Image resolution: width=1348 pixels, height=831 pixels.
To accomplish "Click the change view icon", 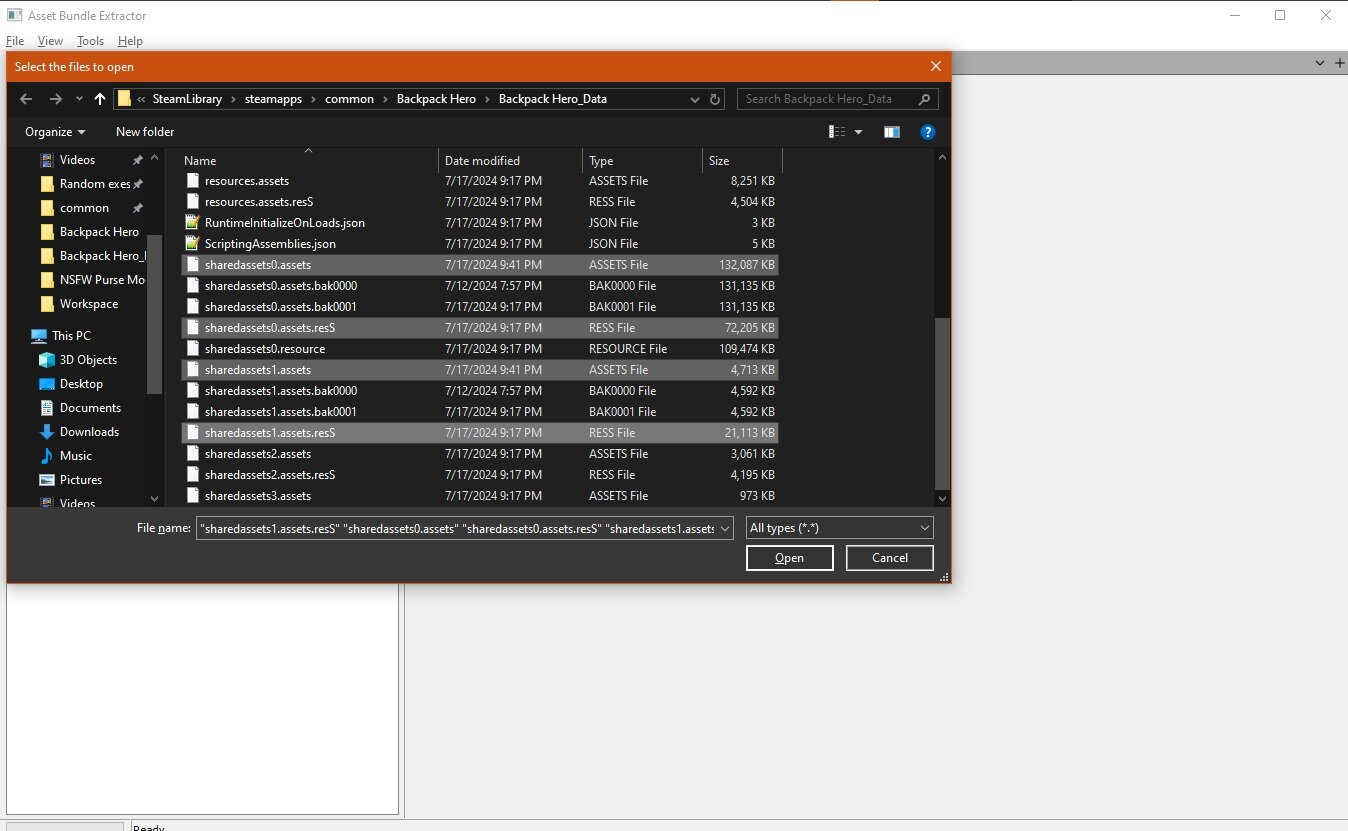I will click(x=838, y=132).
